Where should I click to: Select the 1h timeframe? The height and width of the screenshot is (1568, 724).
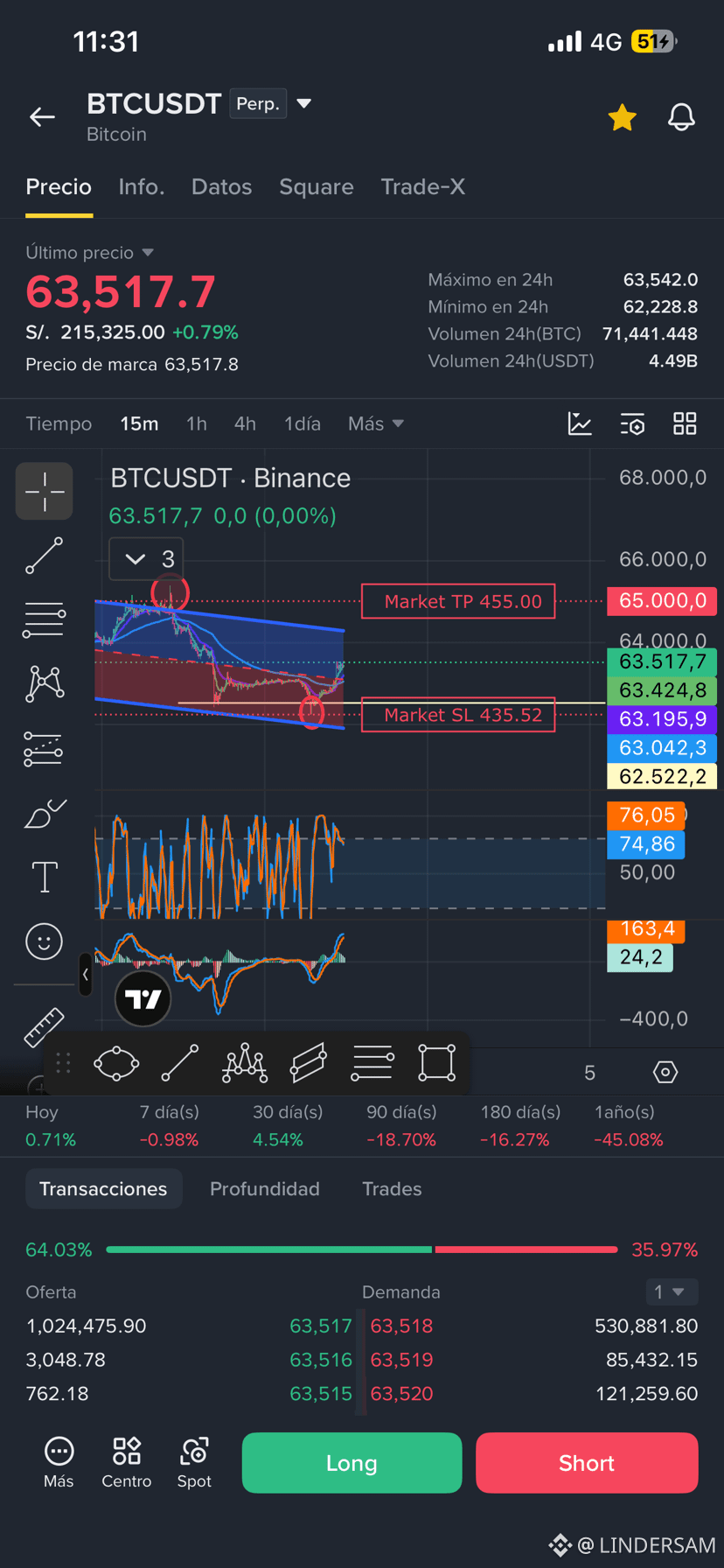(x=197, y=423)
